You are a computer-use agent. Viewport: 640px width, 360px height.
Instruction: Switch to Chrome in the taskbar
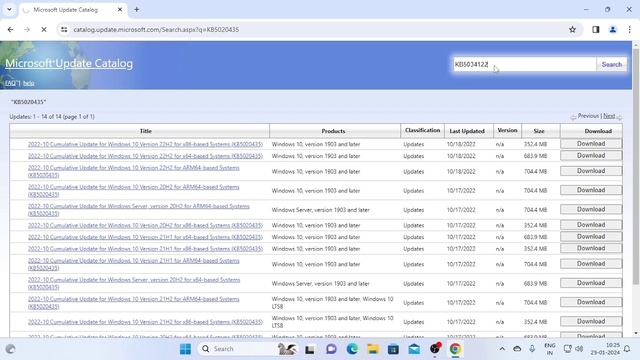(x=456, y=349)
